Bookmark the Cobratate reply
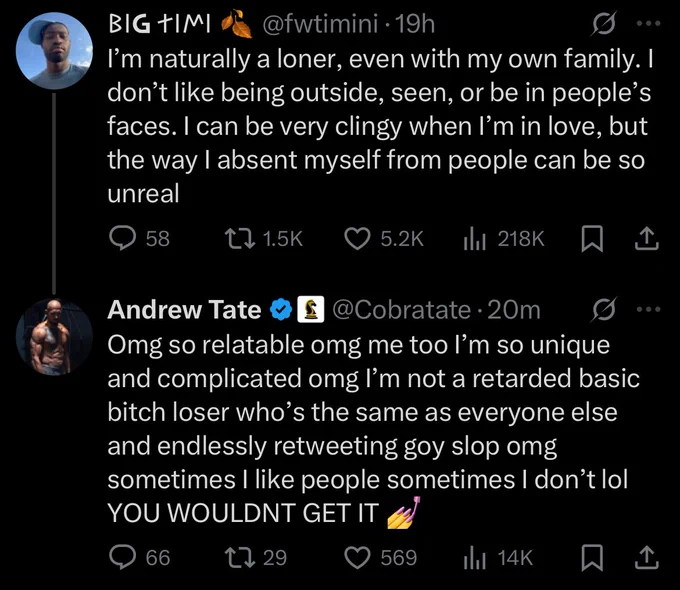 (x=592, y=557)
